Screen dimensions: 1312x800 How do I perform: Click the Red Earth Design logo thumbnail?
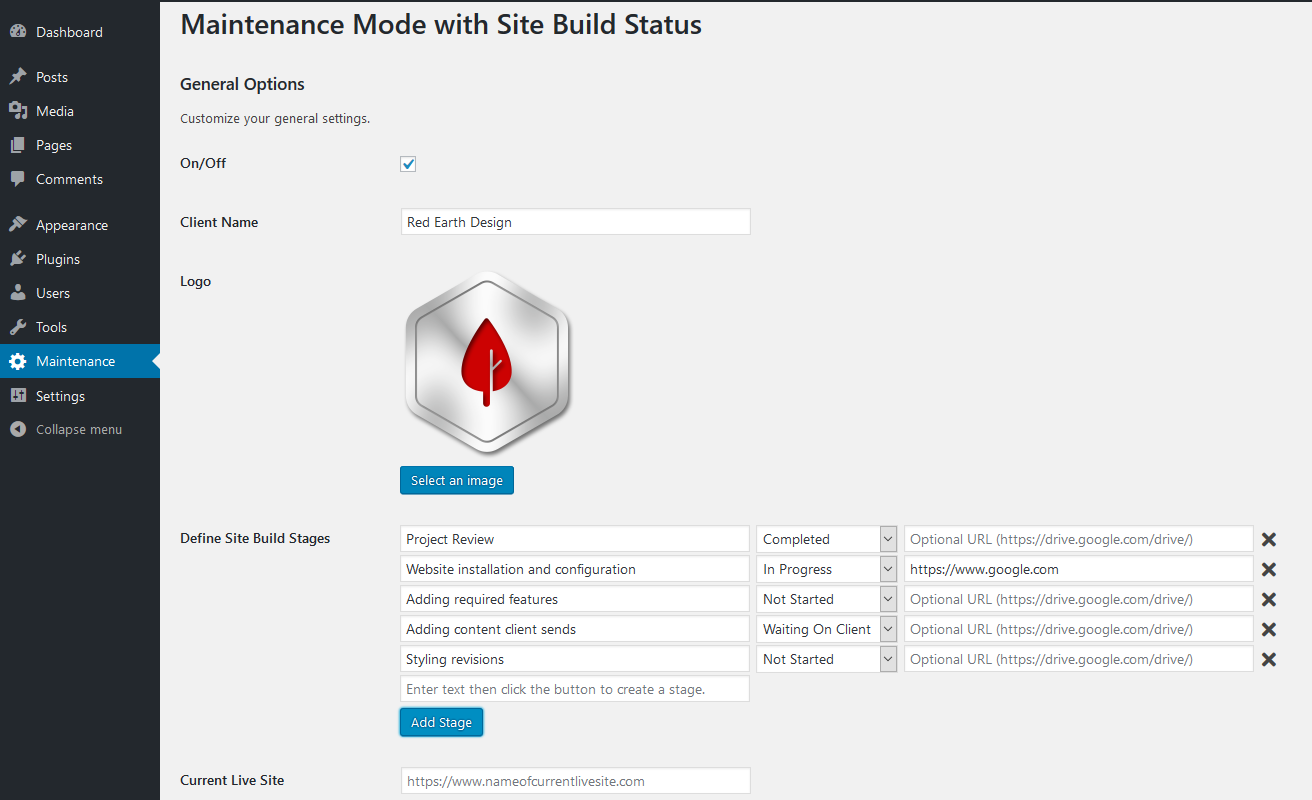pos(487,363)
